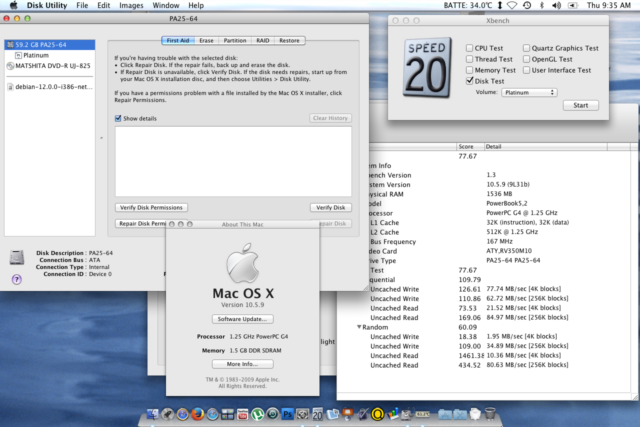Click the YouTube icon in the Dock

pyautogui.click(x=242, y=414)
